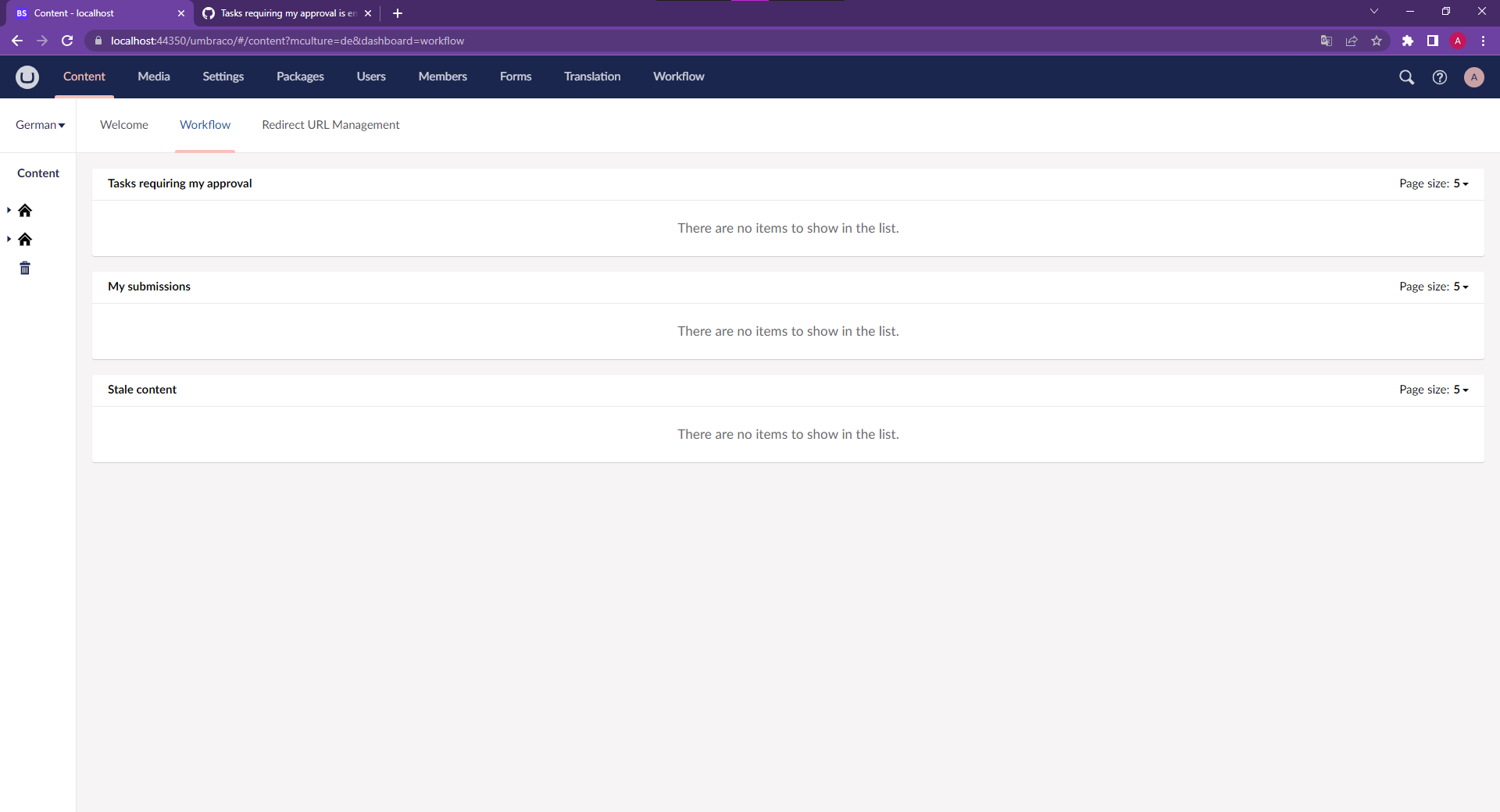Open the Settings section

click(223, 77)
